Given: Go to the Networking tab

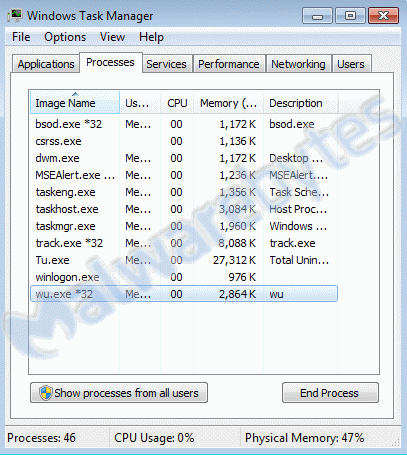Looking at the screenshot, I should [x=298, y=64].
